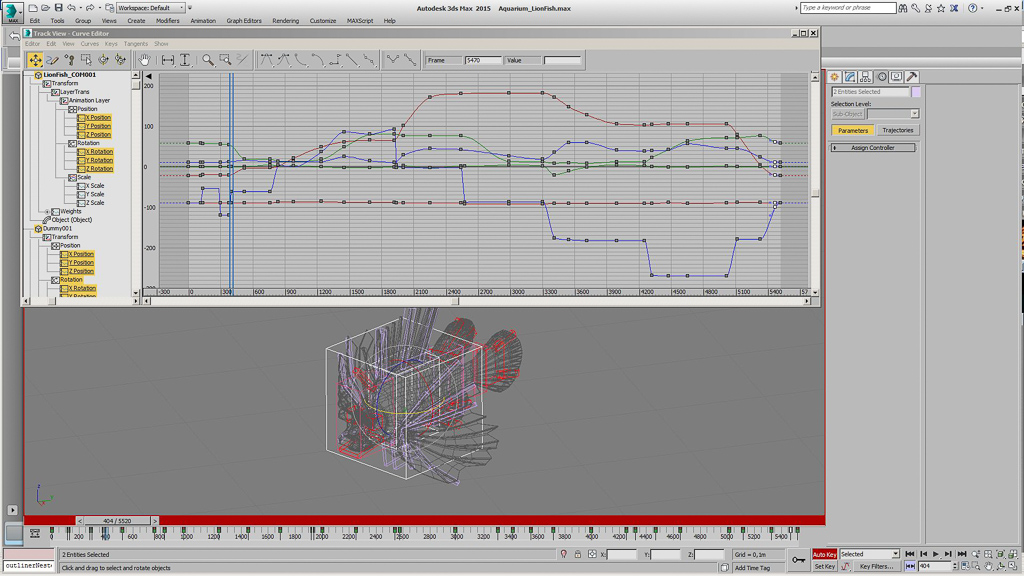
Task: Click the lavender object color swatch
Action: point(916,92)
